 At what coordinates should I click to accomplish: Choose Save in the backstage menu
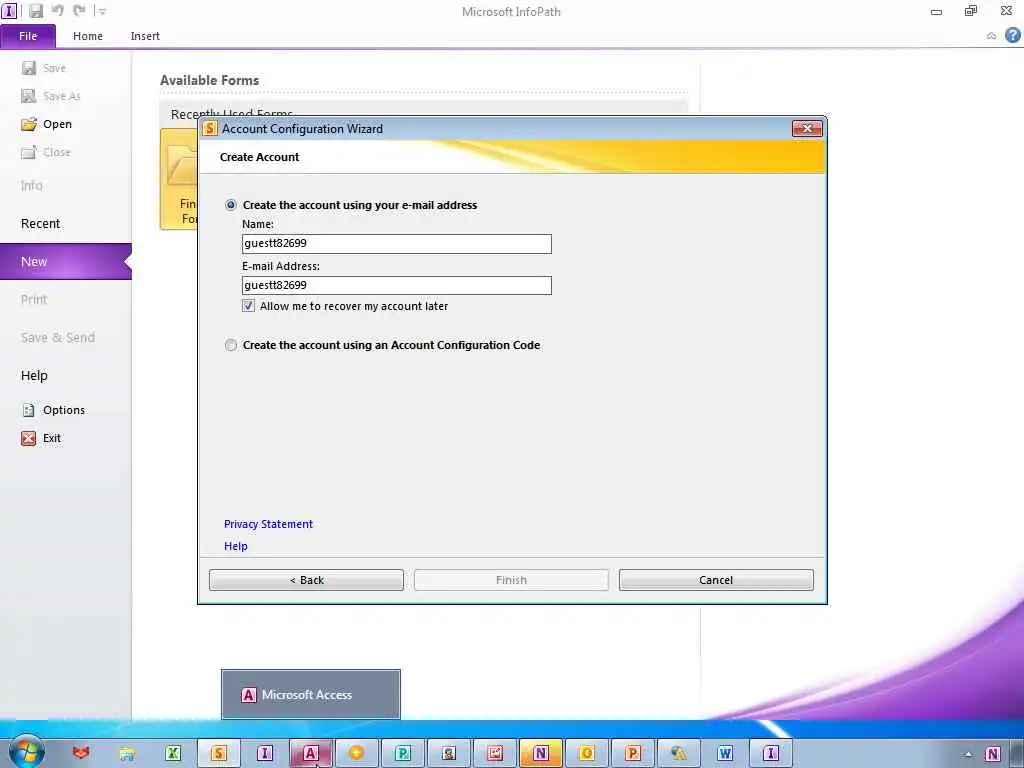click(44, 68)
